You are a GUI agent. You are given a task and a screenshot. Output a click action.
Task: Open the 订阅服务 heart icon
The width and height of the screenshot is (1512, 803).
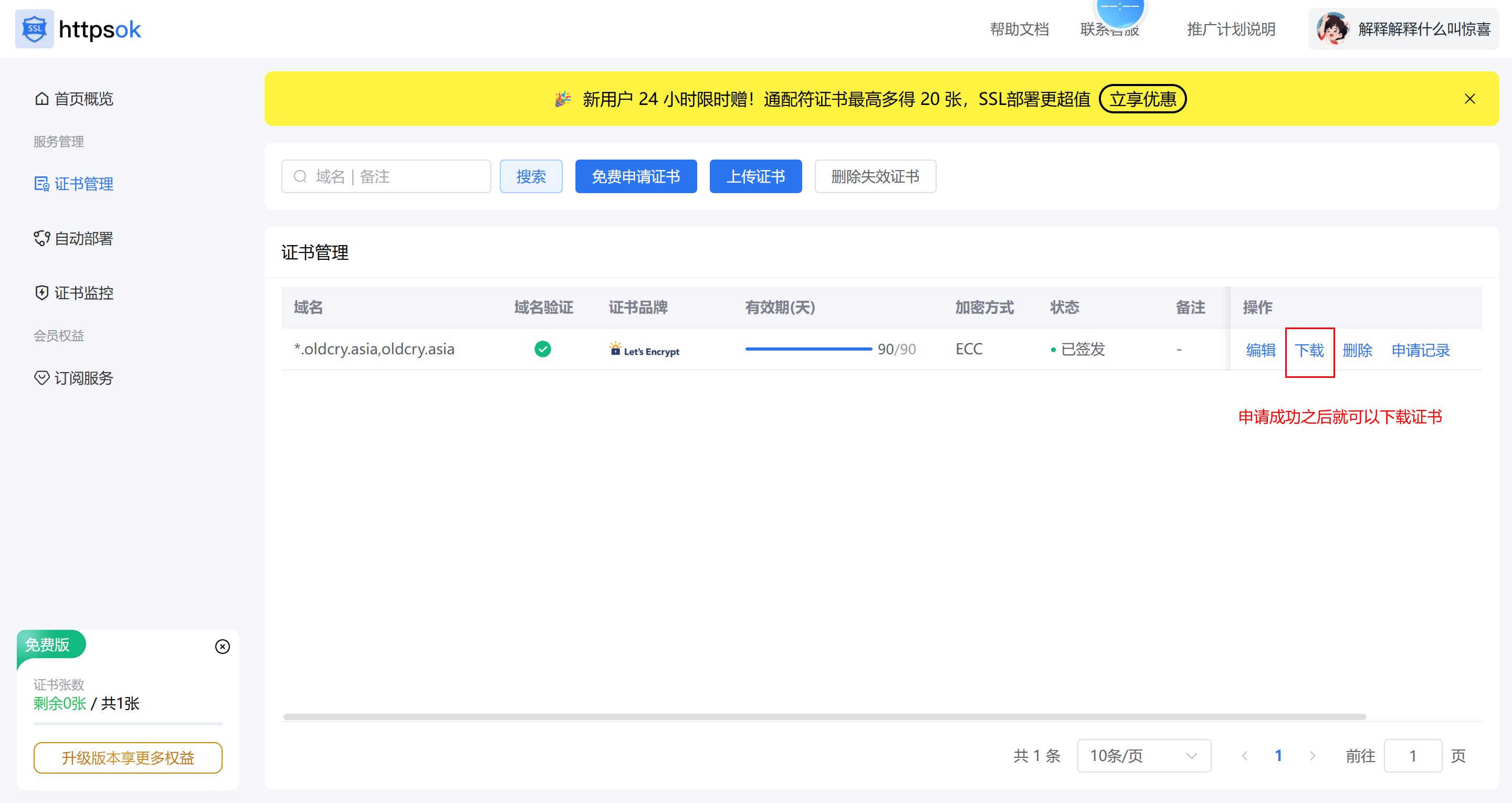[41, 377]
